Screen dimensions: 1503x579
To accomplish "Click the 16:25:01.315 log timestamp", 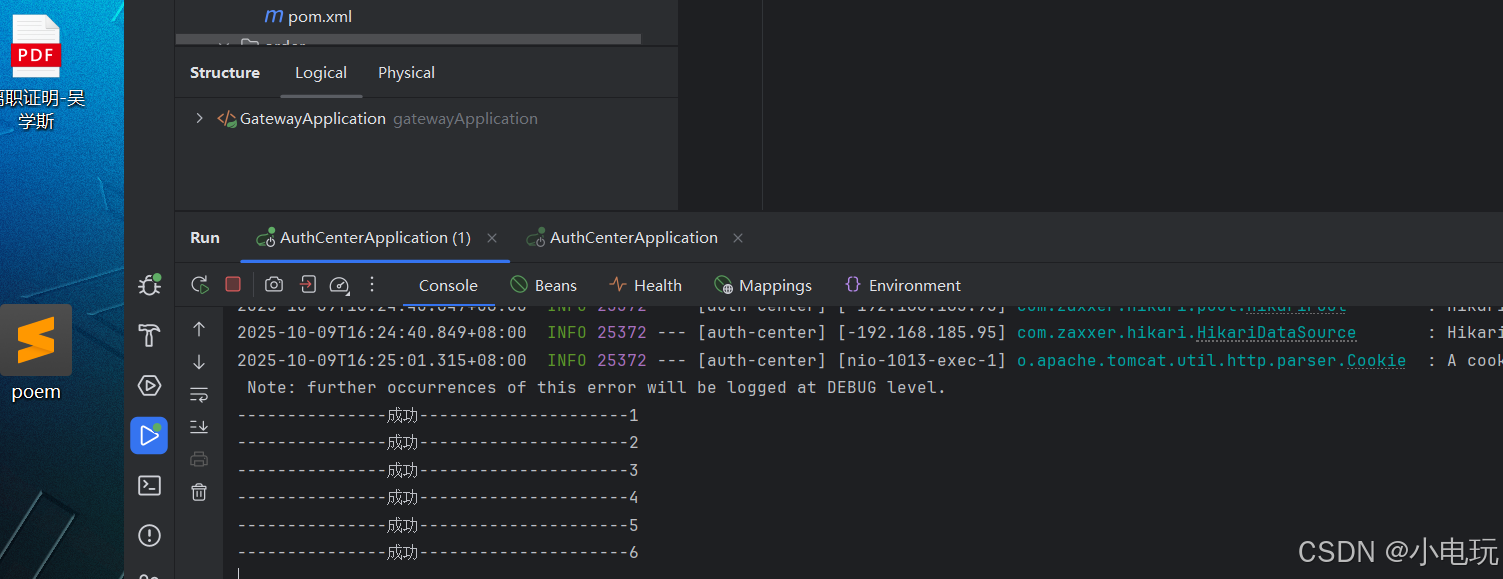I will tap(382, 361).
